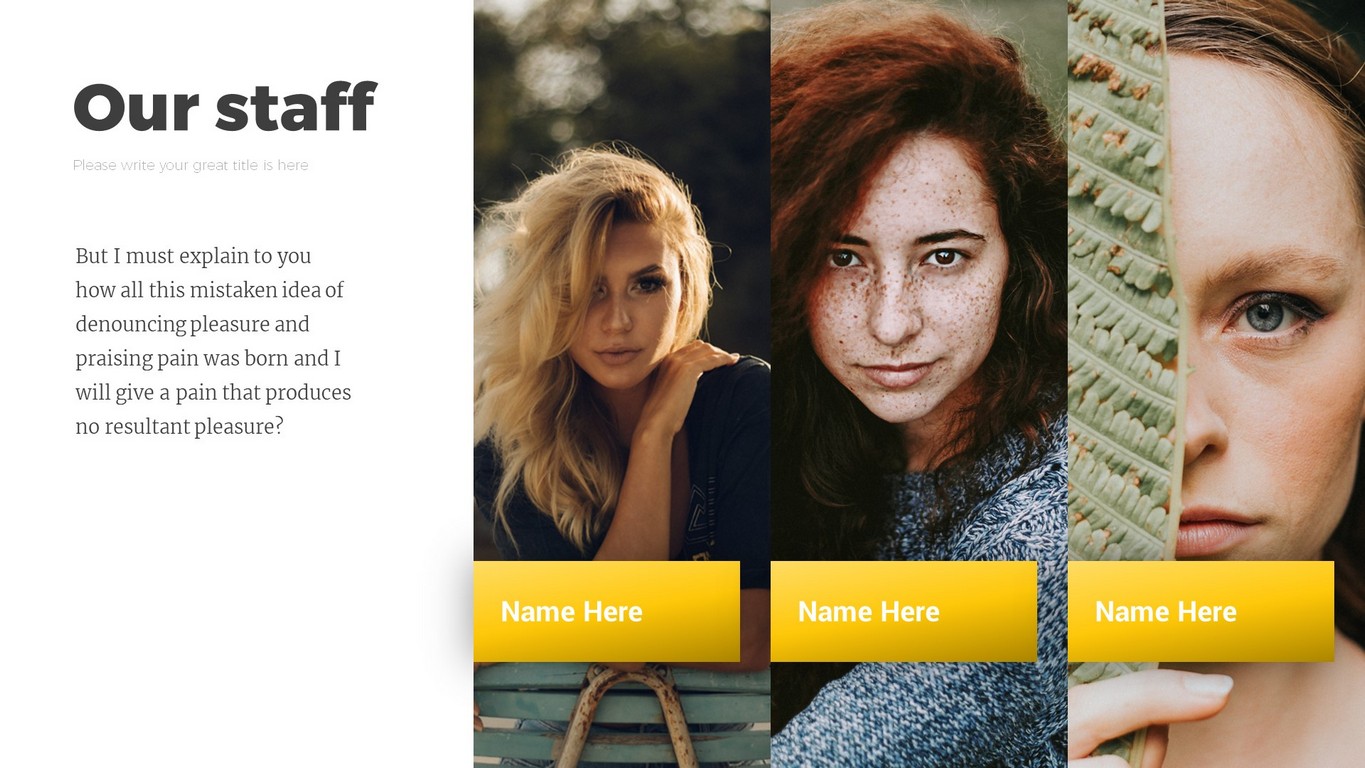Select the "Our staff" heading text
1365x768 pixels.
coord(224,107)
